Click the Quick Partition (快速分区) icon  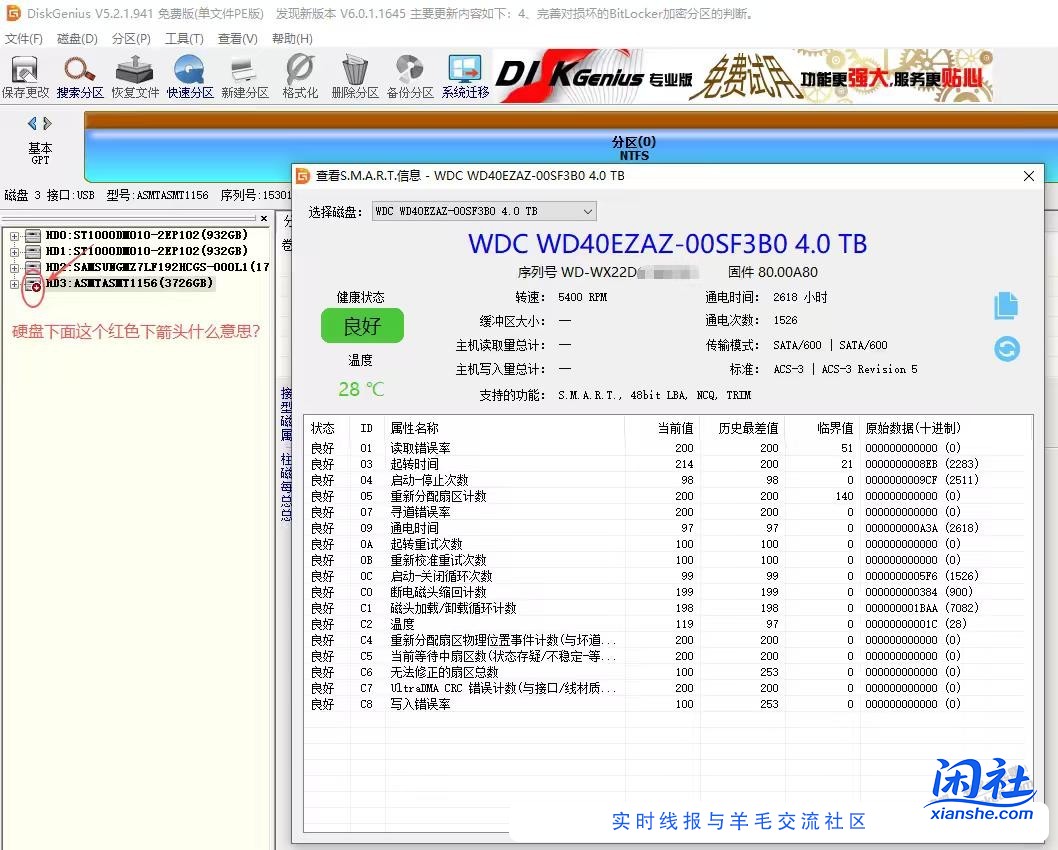click(190, 76)
